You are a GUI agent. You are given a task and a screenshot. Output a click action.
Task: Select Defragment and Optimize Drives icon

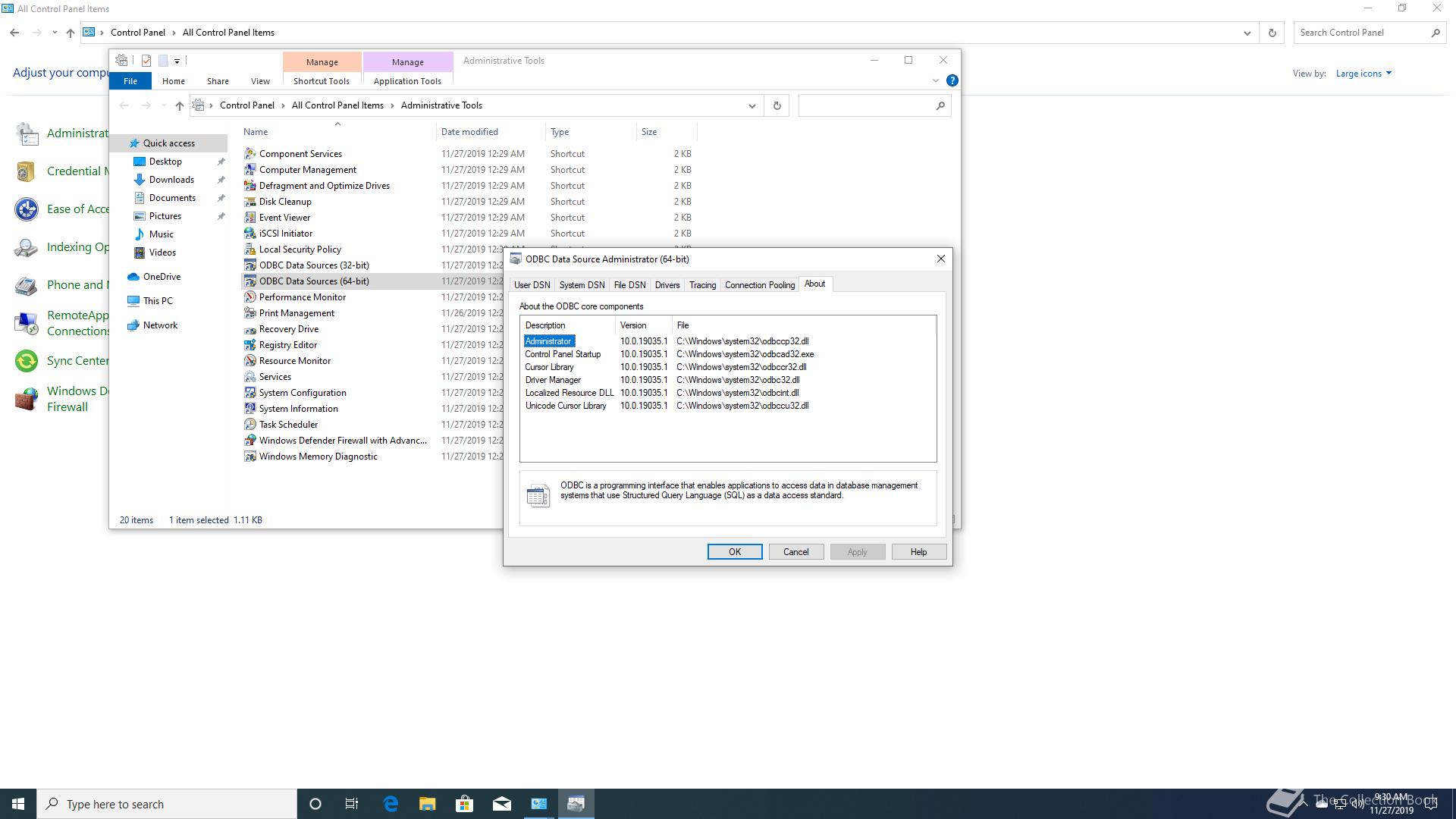(249, 185)
